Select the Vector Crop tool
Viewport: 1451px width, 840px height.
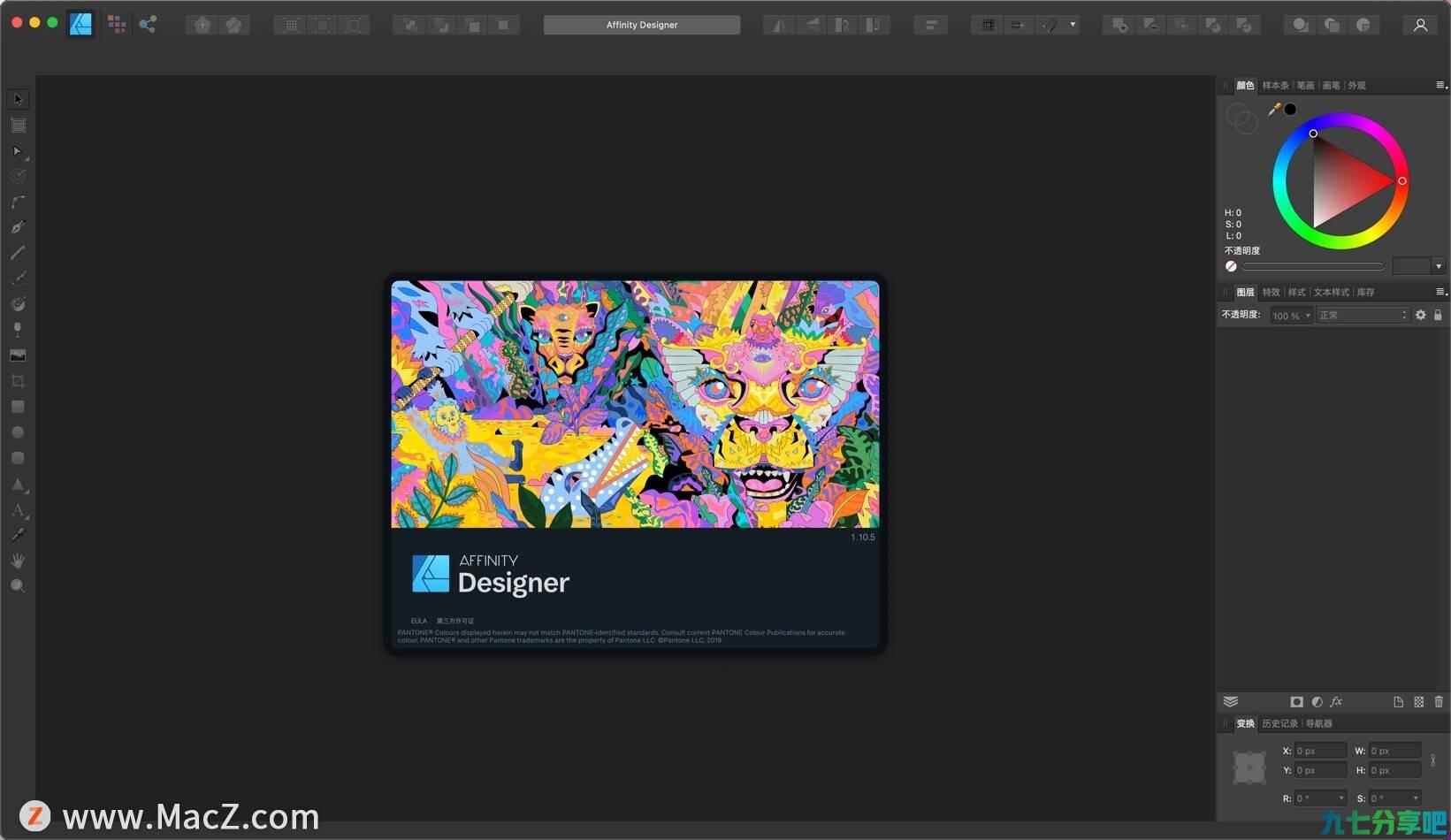(x=18, y=381)
